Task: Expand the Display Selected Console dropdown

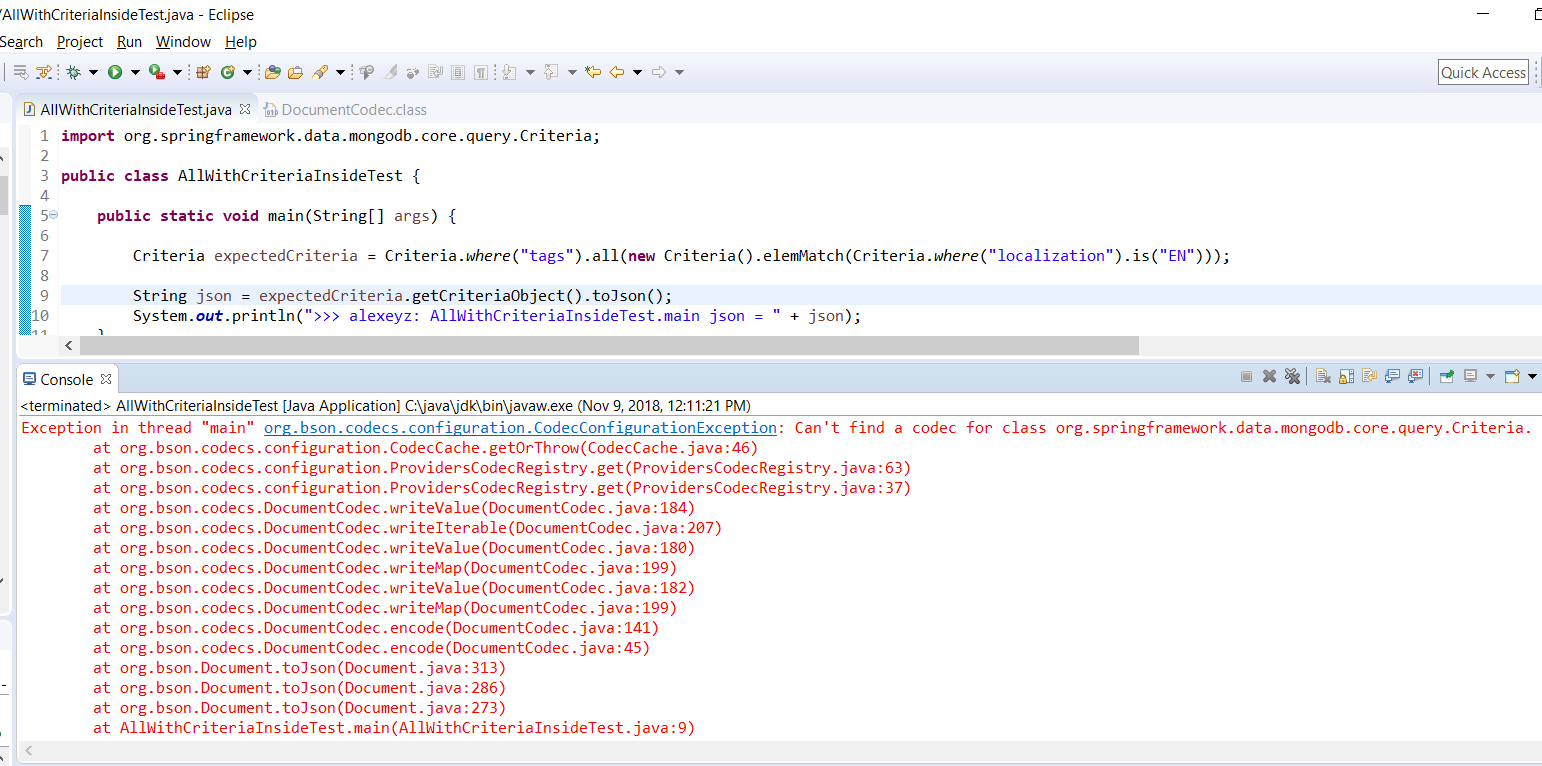Action: pyautogui.click(x=1490, y=375)
